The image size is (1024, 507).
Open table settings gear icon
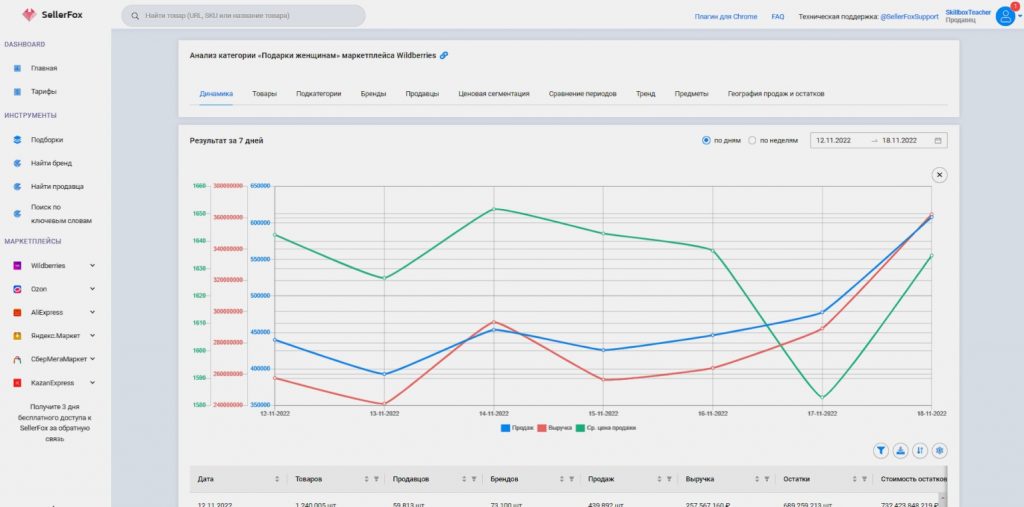939,450
